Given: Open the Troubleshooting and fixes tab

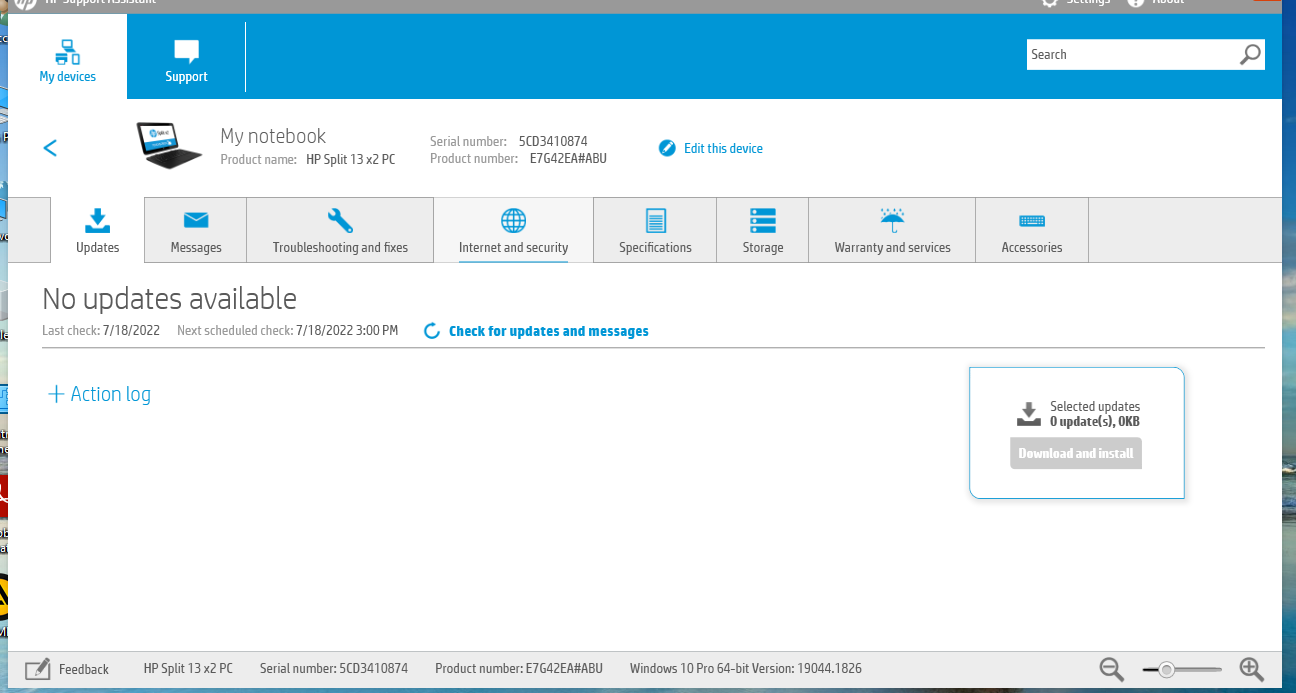Looking at the screenshot, I should (340, 230).
